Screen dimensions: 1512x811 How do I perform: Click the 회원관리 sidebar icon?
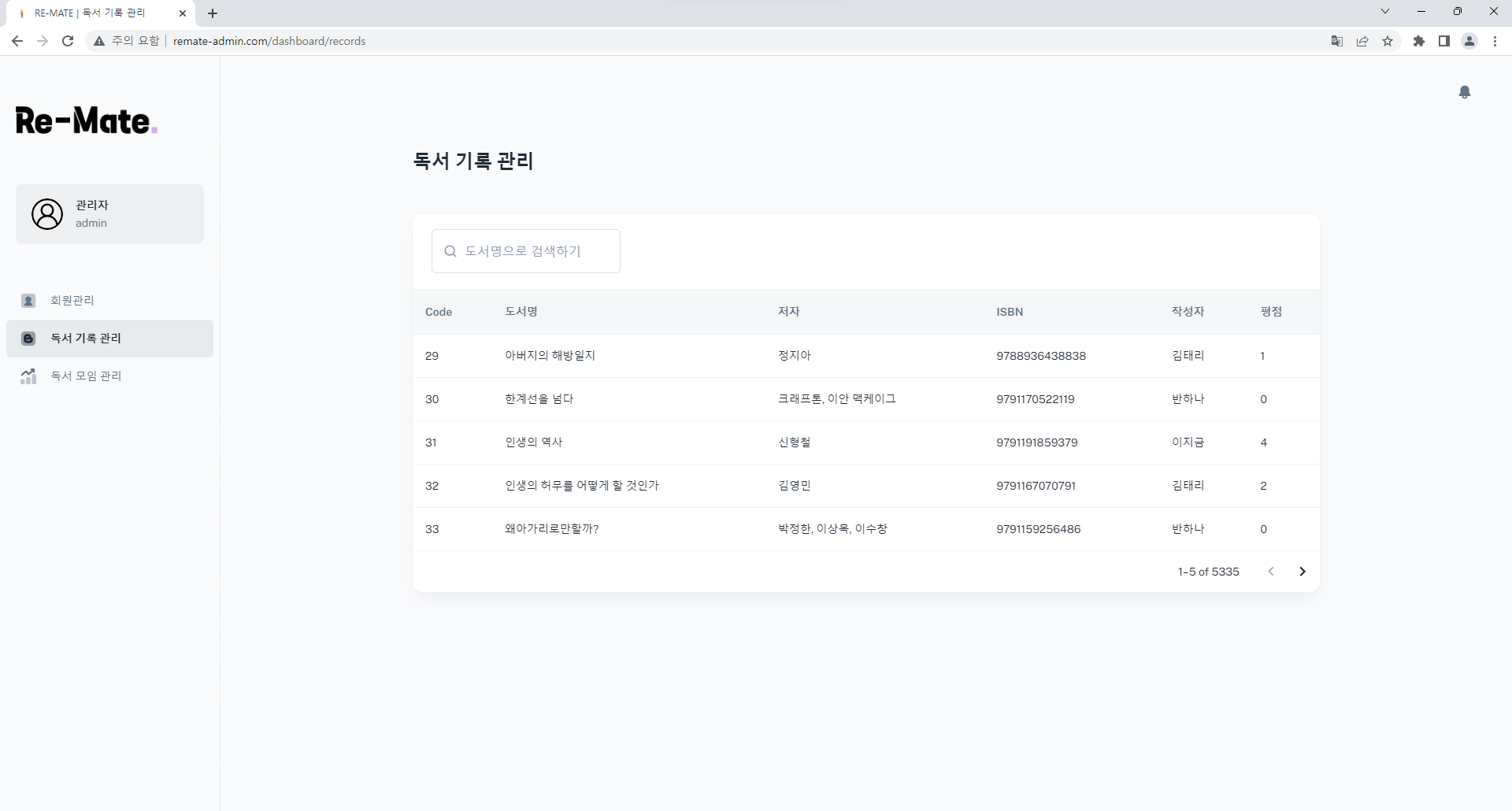click(x=28, y=301)
